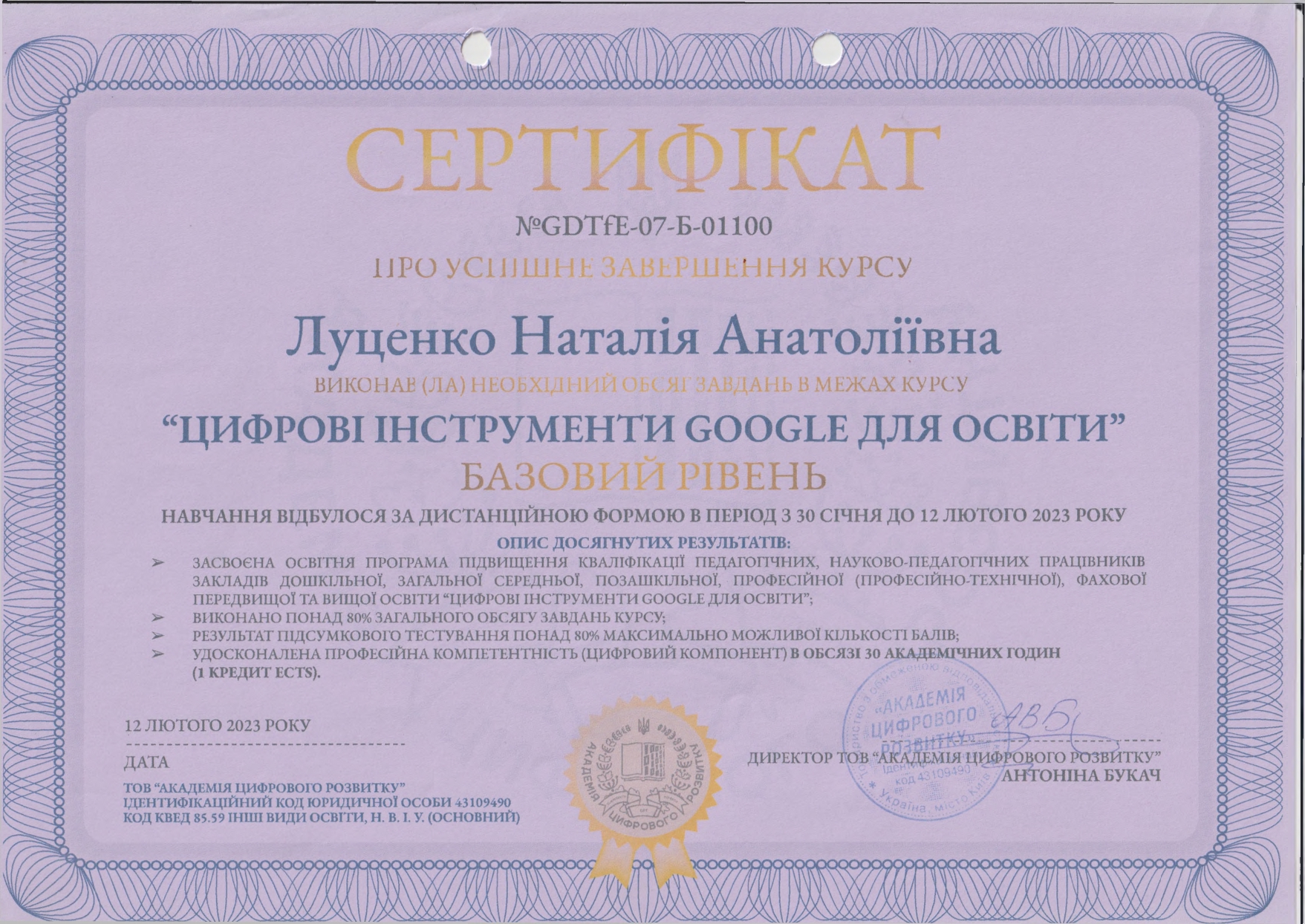Click the arrow bullet beside "УДОСКОНАЛЕНА ПРОФЕСІЙНА КОМПЕТЕНТНІСТЬ"
Screen dimensions: 1305x924
pos(157,654)
